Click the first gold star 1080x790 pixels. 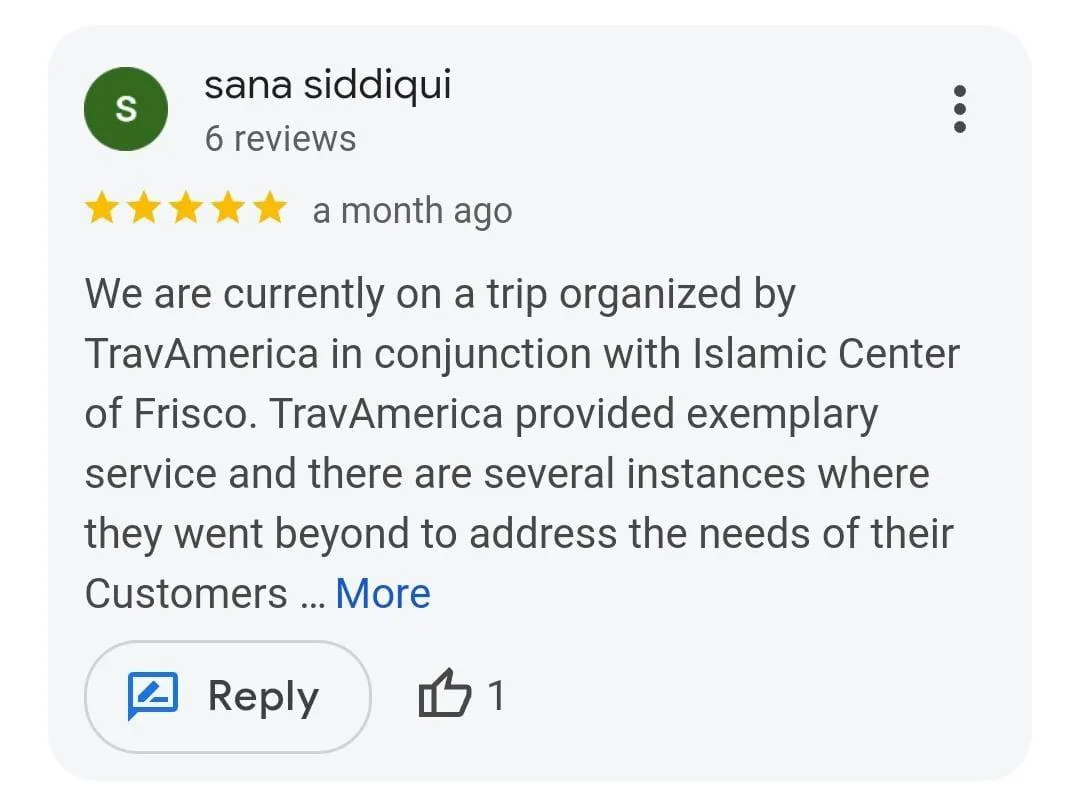[102, 208]
